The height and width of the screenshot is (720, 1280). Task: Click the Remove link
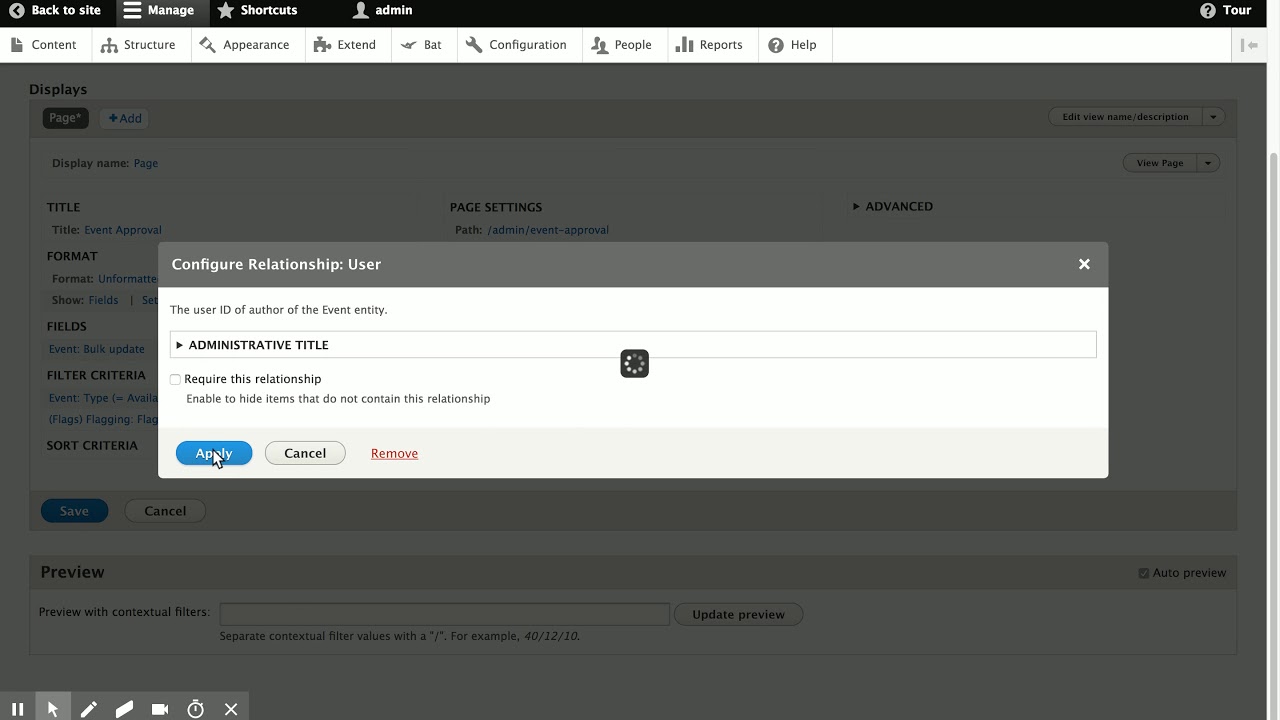click(394, 453)
